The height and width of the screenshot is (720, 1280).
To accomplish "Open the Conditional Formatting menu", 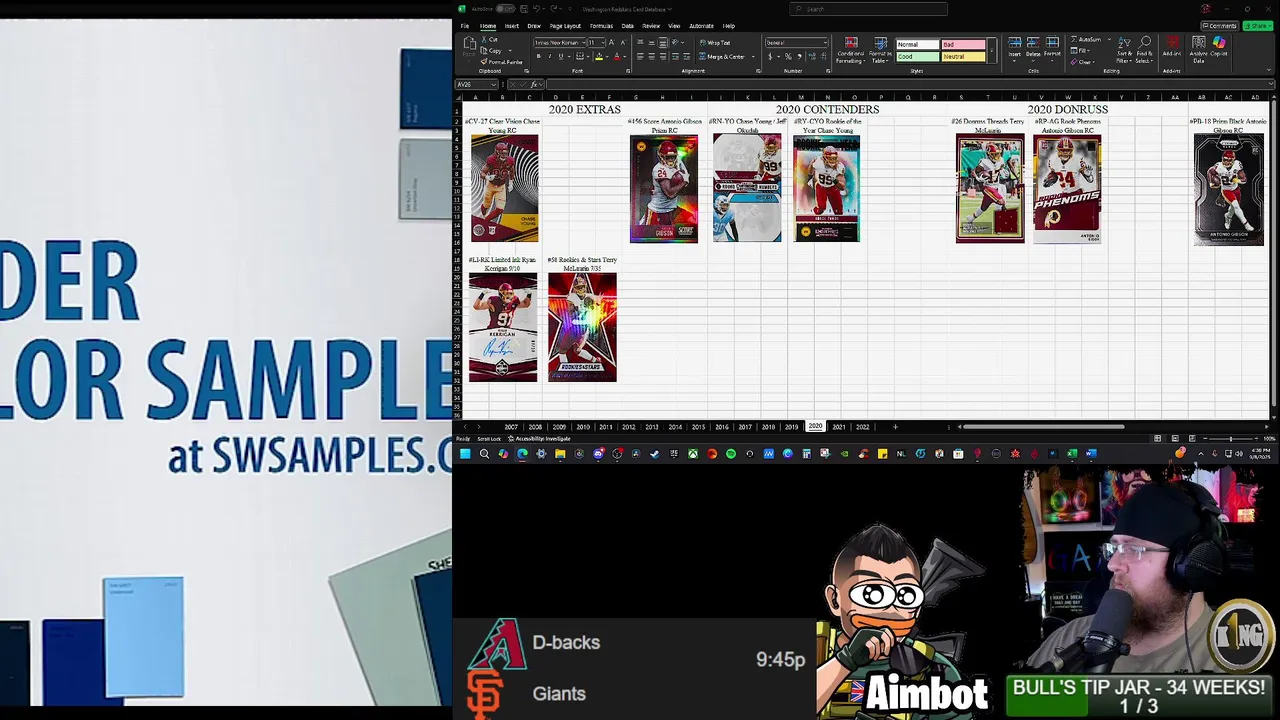I will [850, 51].
